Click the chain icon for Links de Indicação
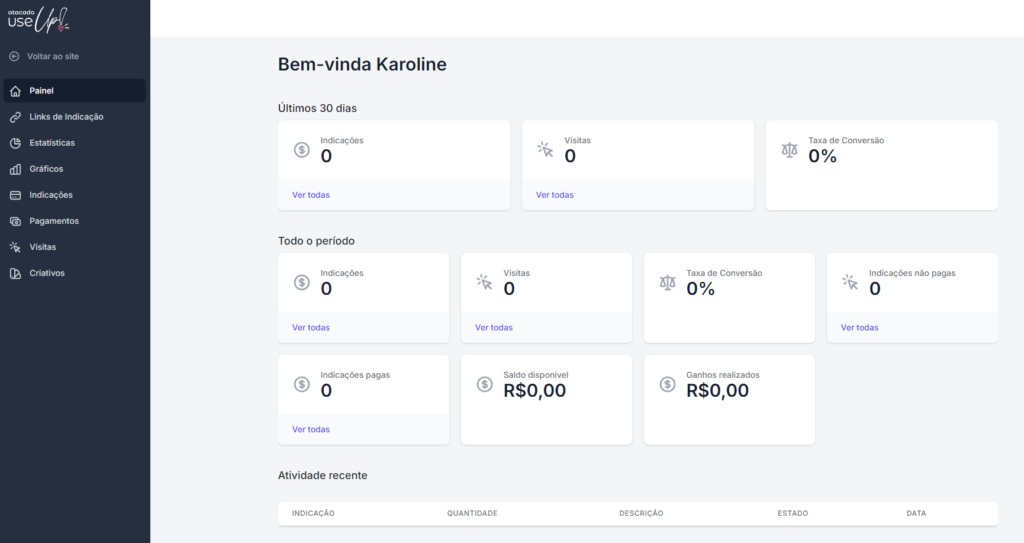This screenshot has width=1024, height=543. [x=15, y=117]
